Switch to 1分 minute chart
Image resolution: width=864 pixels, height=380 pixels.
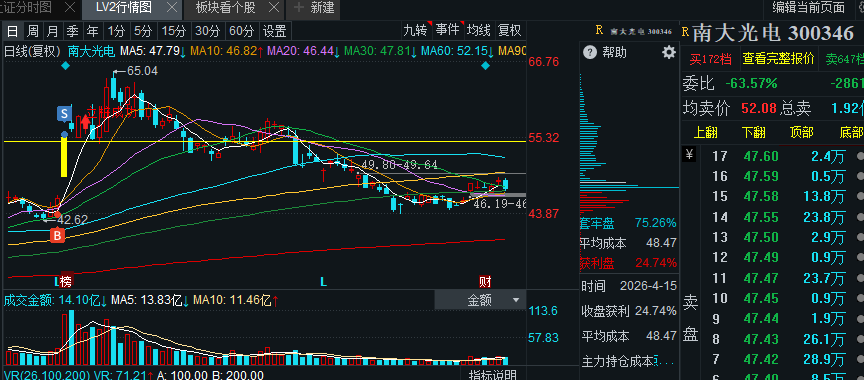click(x=116, y=30)
